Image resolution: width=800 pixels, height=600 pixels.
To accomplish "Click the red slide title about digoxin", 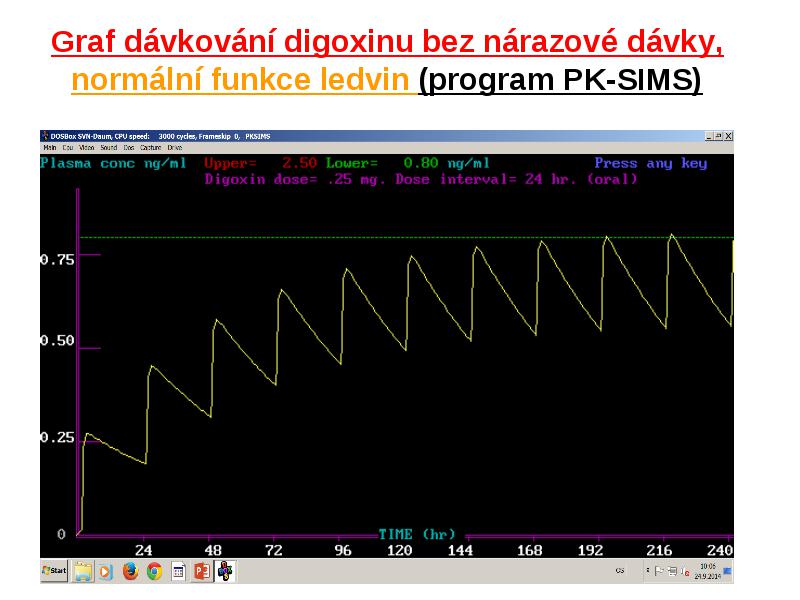I will coord(387,42).
